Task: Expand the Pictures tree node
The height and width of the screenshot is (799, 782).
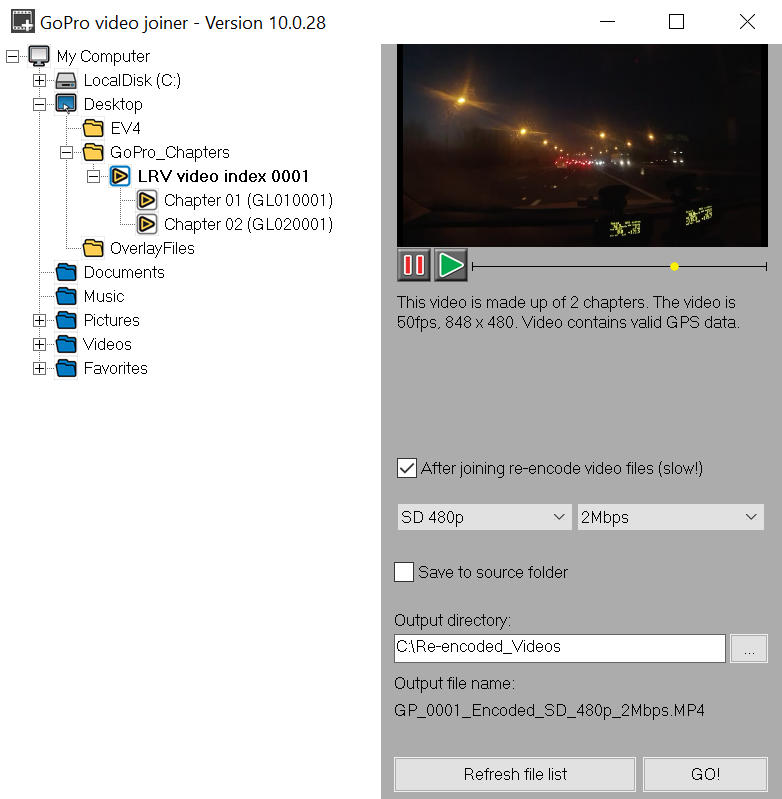Action: pos(39,320)
